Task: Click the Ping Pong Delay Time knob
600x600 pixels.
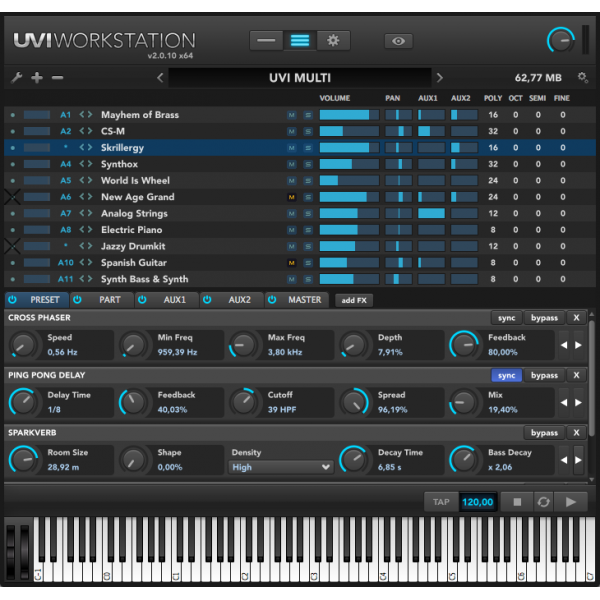Action: point(23,402)
